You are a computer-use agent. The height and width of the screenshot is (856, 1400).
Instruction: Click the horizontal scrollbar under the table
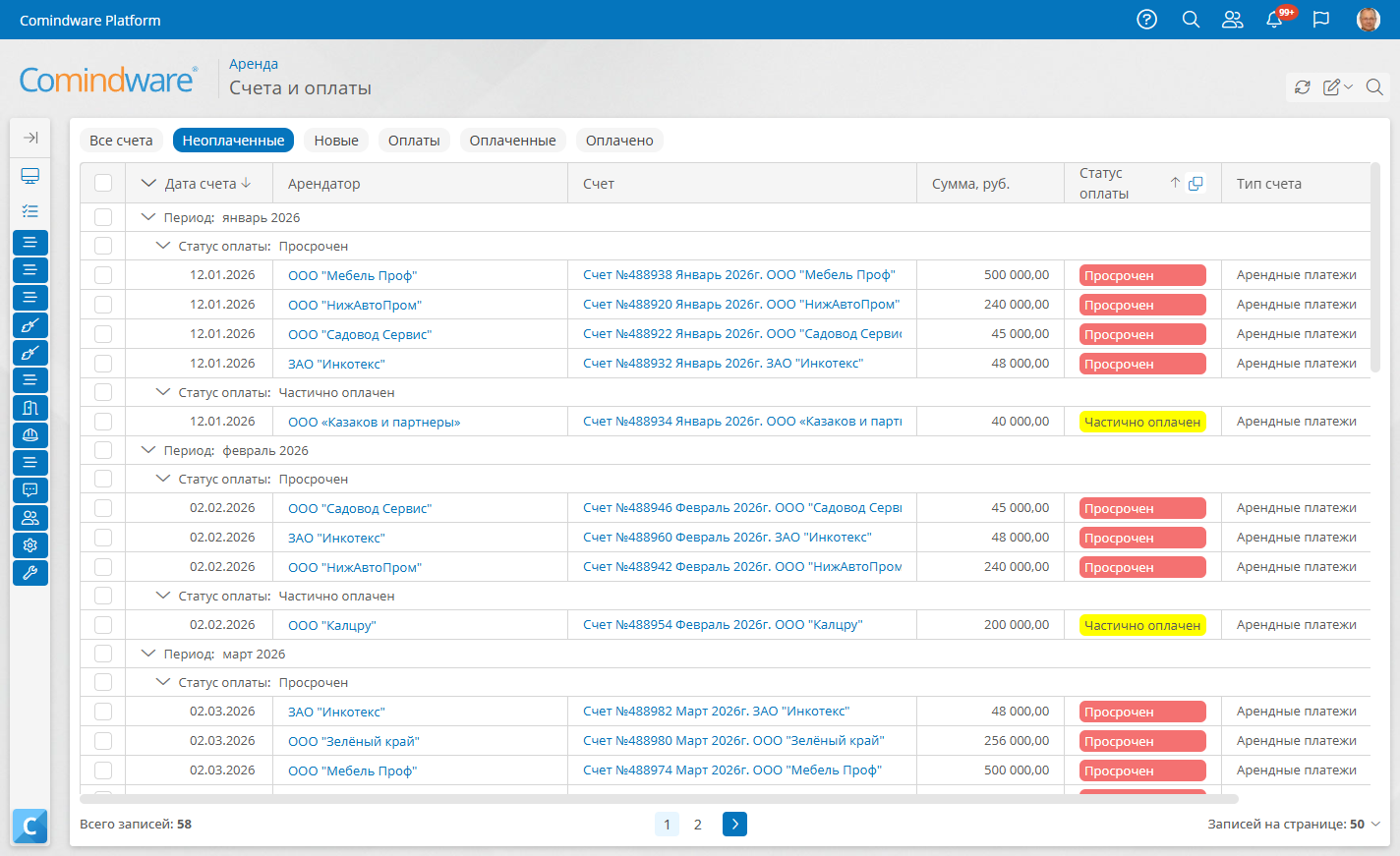[x=659, y=799]
